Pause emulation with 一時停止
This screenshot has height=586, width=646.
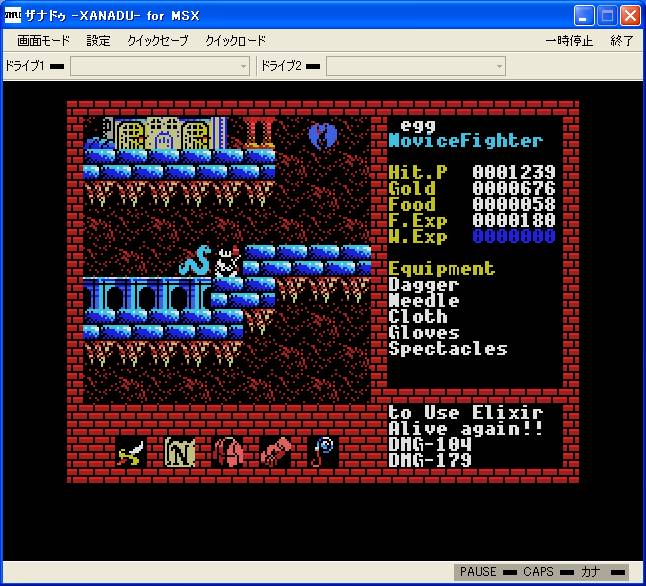pyautogui.click(x=569, y=40)
